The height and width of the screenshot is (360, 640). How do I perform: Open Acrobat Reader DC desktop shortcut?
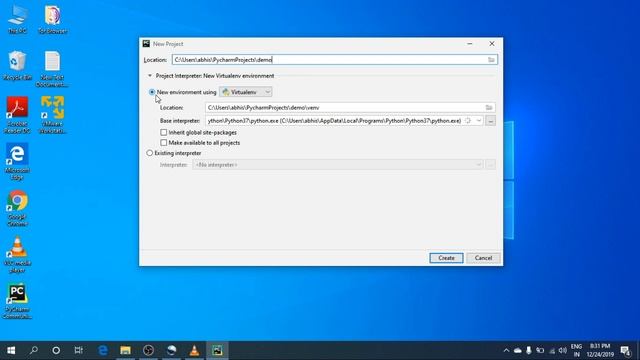coord(18,115)
